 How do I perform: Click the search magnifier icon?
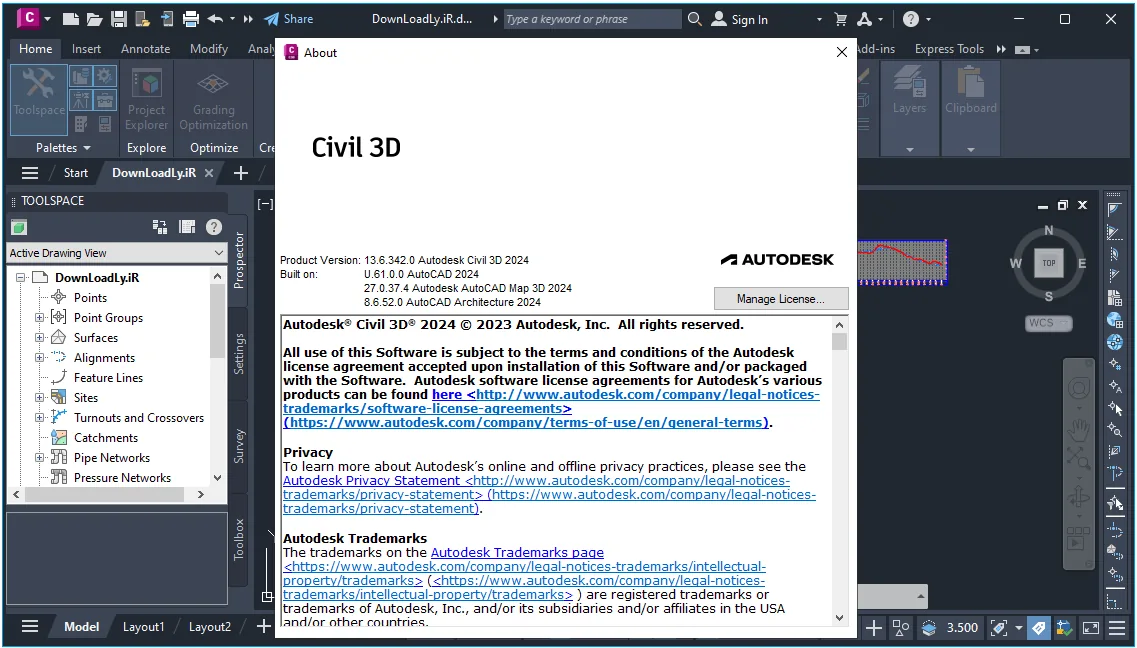pyautogui.click(x=695, y=19)
